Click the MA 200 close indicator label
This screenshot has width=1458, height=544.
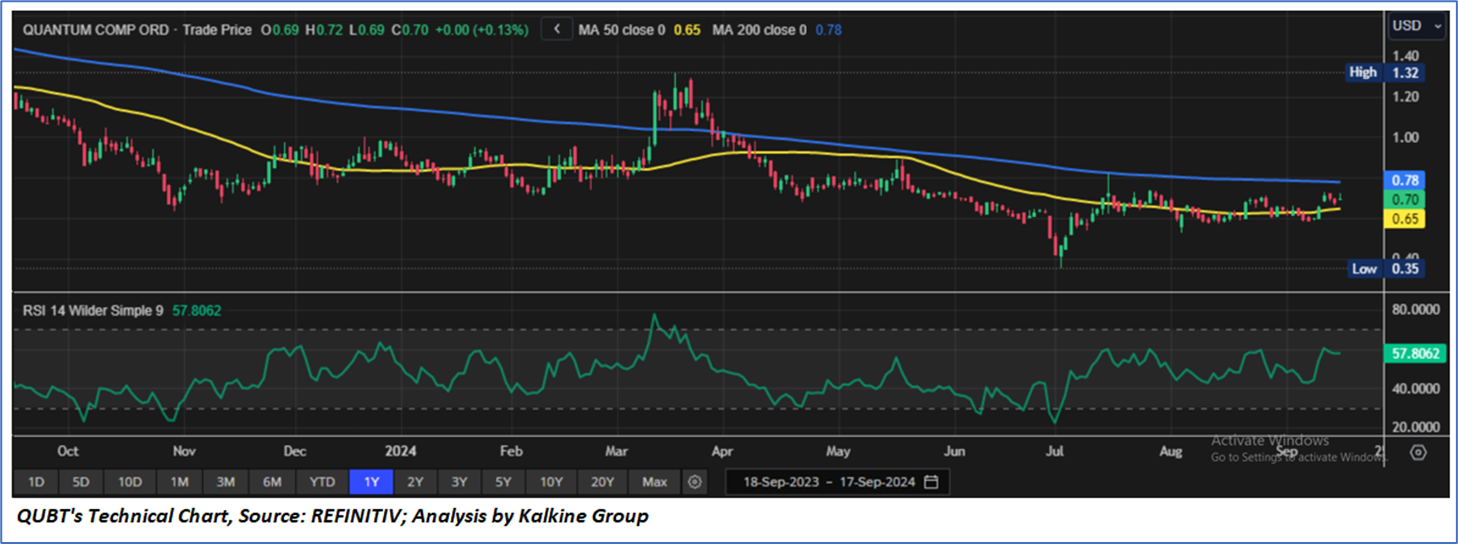(759, 30)
